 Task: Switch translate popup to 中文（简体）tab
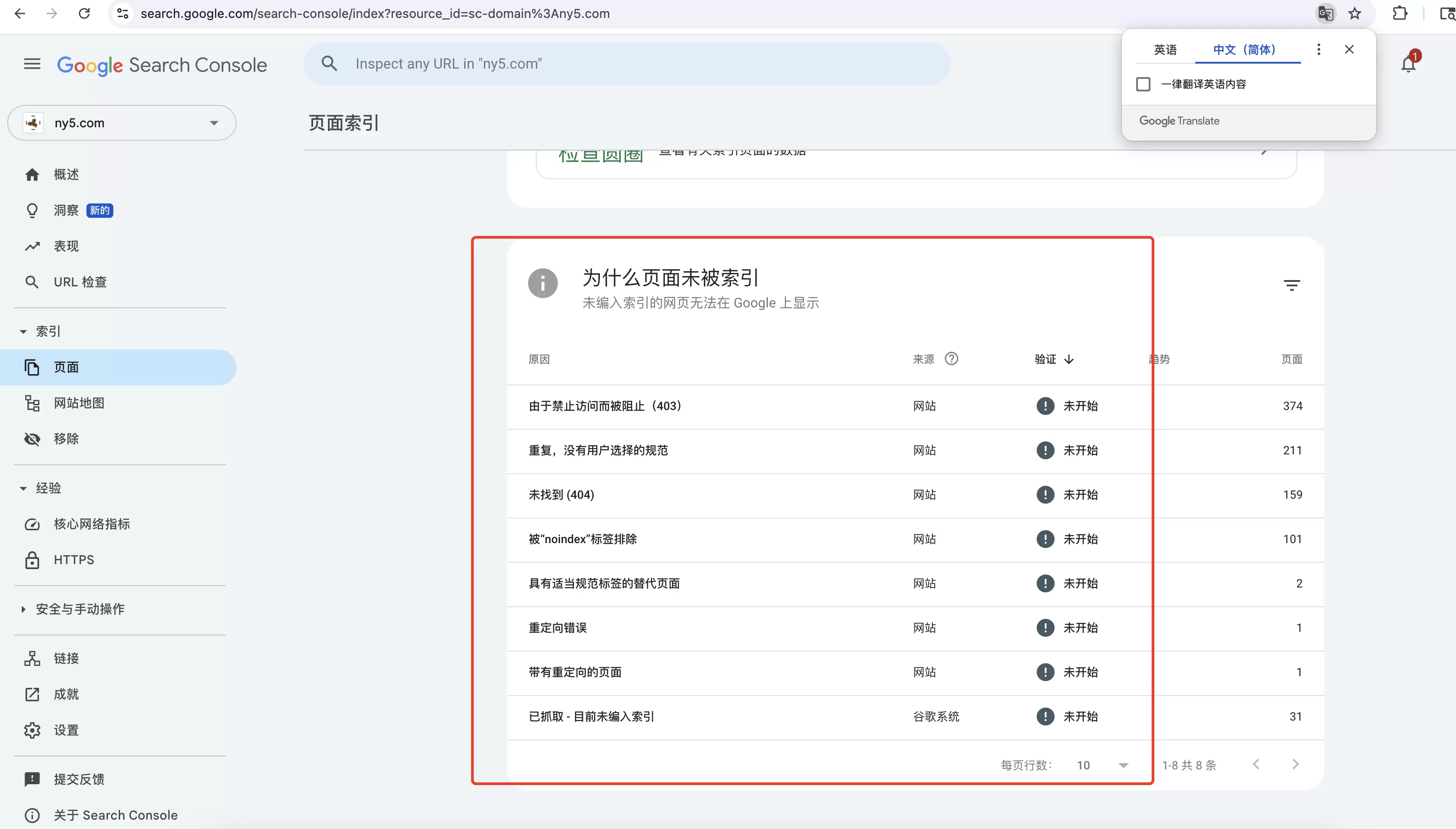(1248, 50)
